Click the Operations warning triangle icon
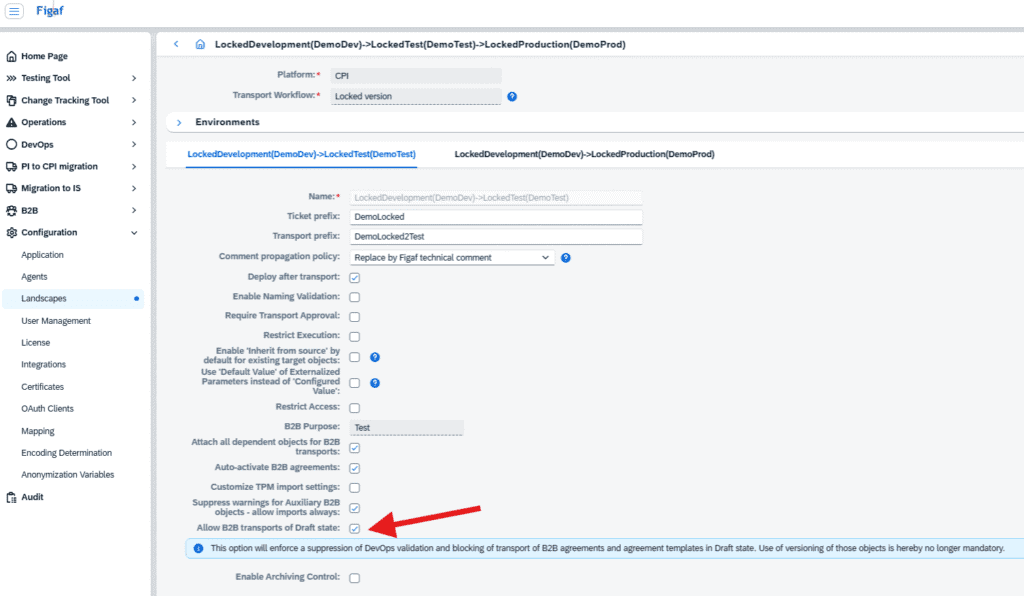Screen dimensions: 1024x596 pos(11,122)
